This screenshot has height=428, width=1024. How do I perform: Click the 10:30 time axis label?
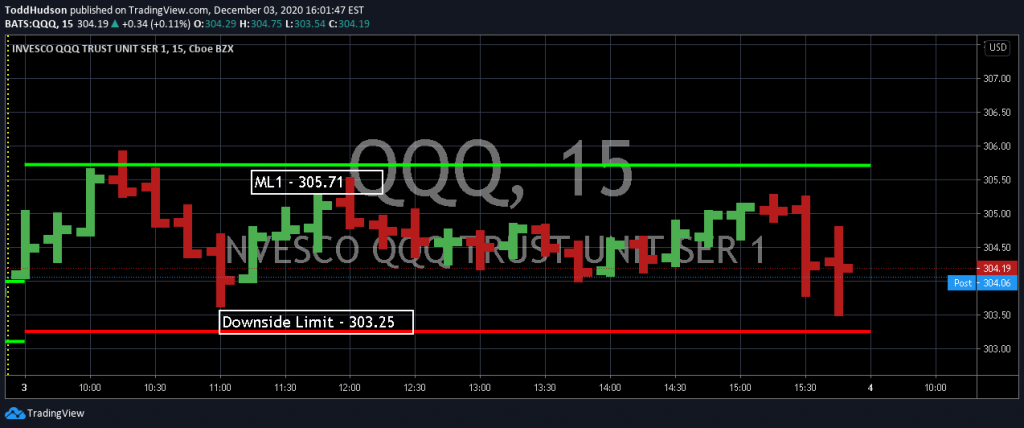coord(155,387)
